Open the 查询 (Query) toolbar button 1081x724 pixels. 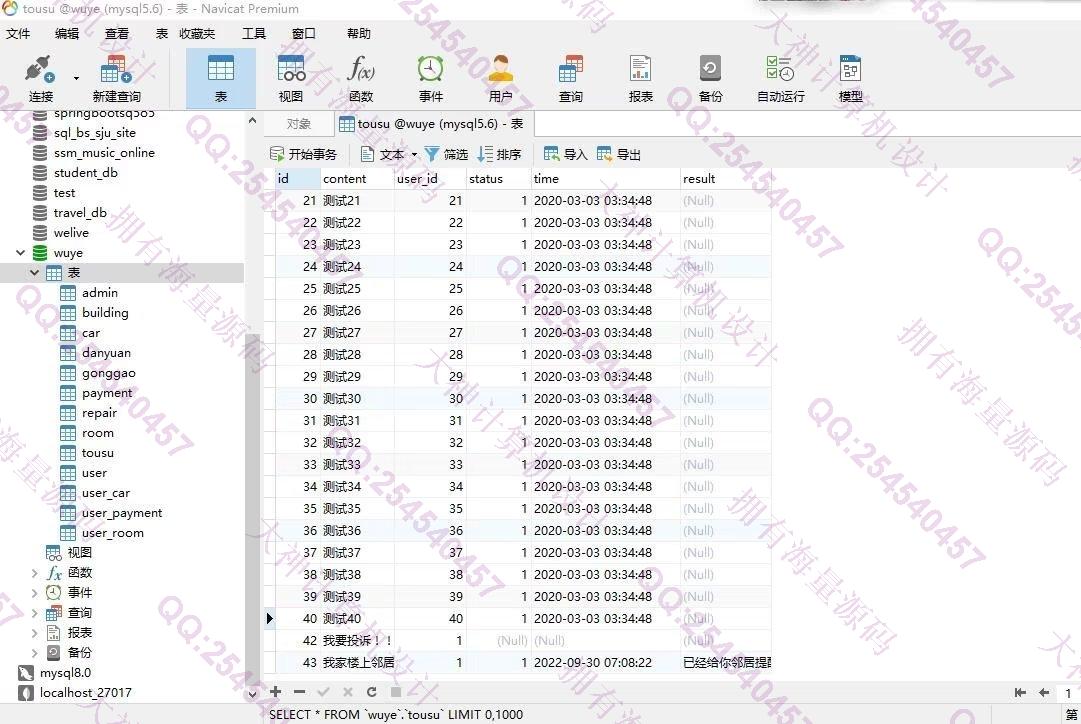point(571,79)
